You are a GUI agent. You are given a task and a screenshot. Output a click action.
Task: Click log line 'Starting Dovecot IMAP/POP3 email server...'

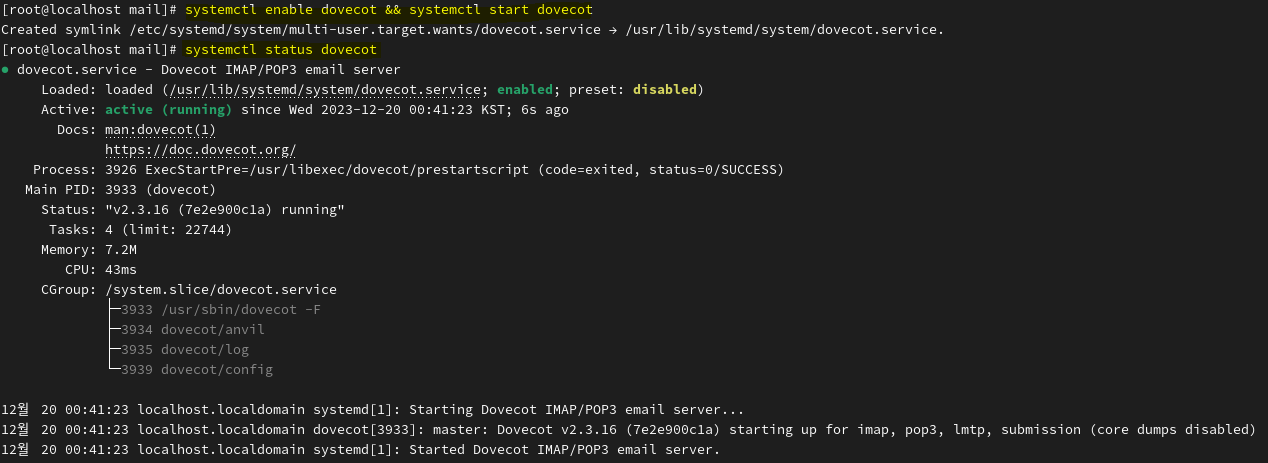[373, 410]
